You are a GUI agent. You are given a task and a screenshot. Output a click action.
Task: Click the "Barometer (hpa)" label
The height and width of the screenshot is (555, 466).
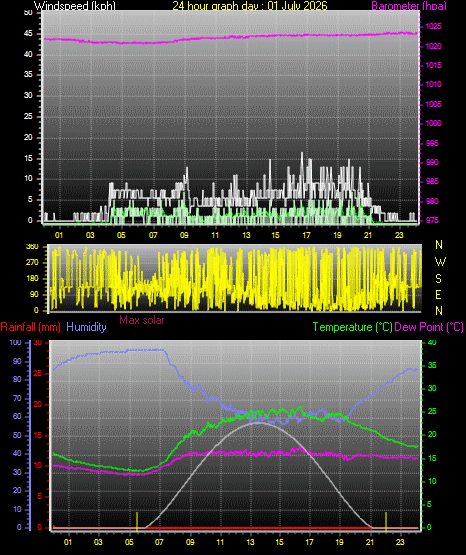409,6
